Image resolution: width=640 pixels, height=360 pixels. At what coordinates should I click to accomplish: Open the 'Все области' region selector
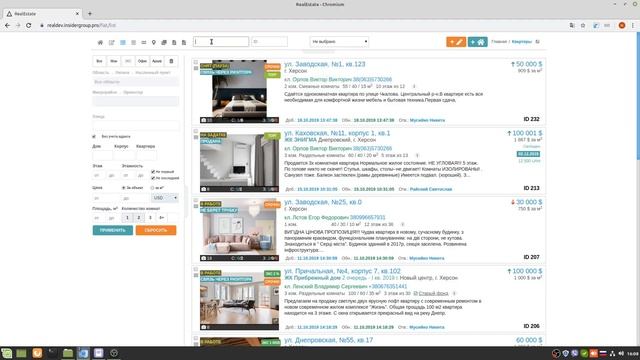tap(136, 82)
